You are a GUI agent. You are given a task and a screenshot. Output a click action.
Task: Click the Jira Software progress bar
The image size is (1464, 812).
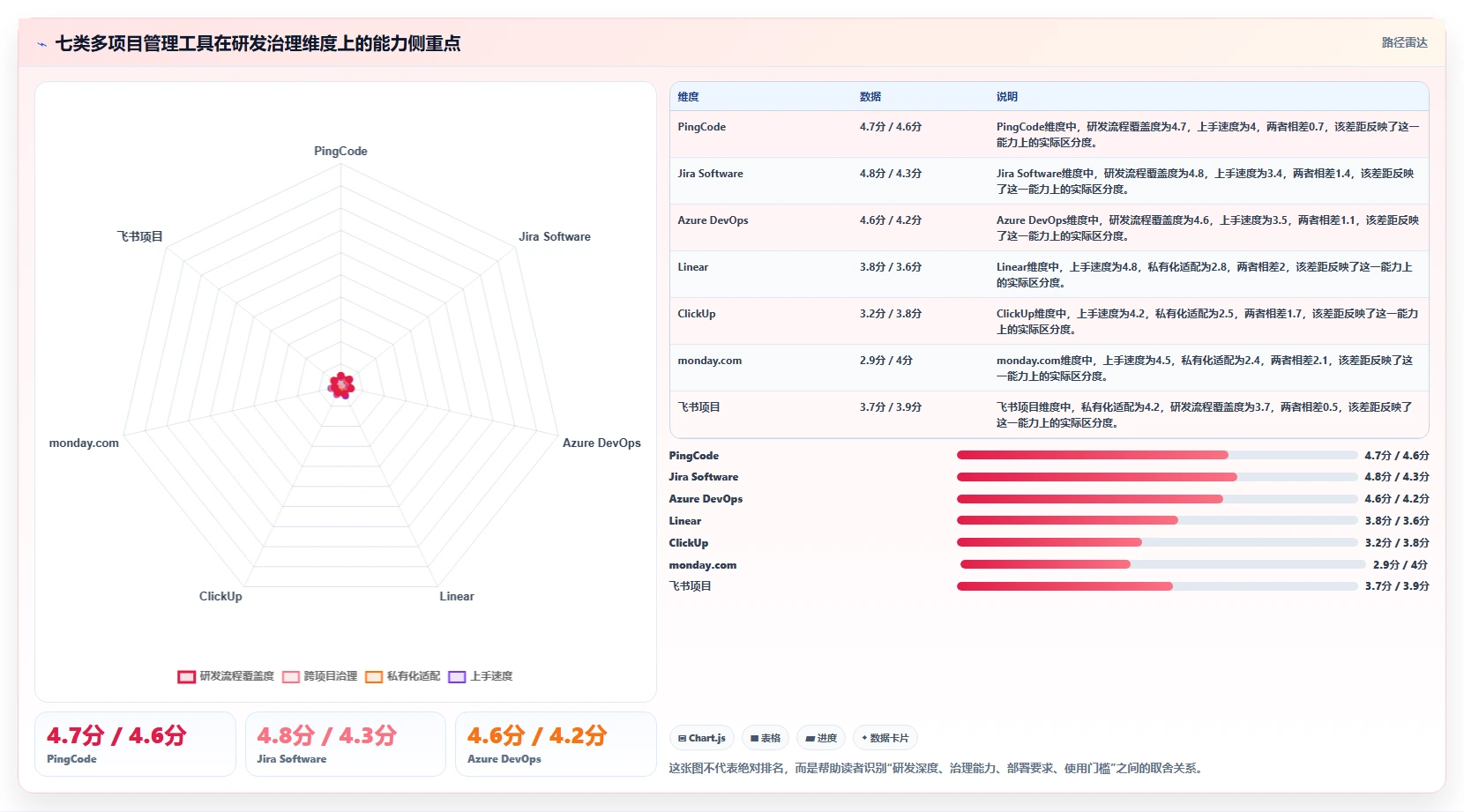[1157, 477]
